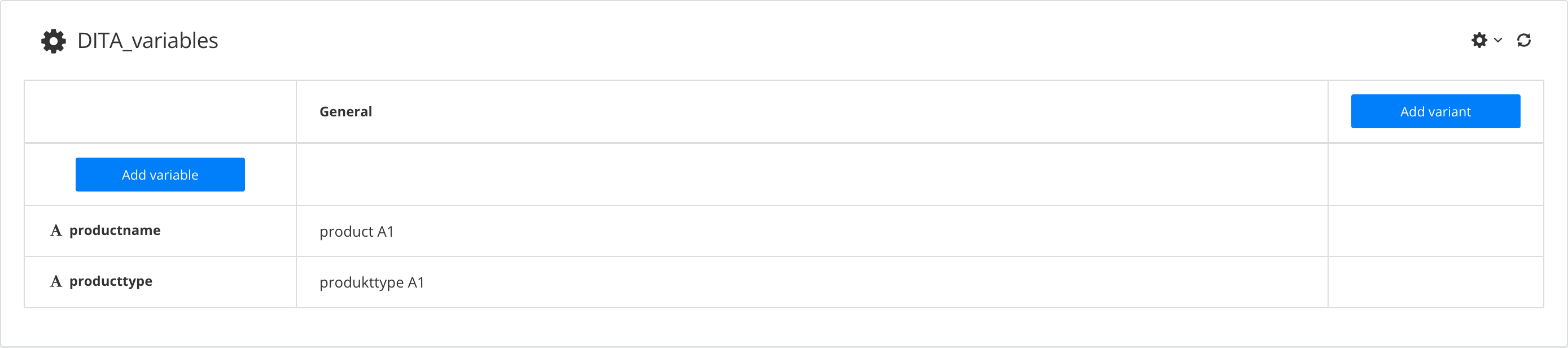Click the blank header cell left of General
Image resolution: width=1568 pixels, height=348 pixels.
(x=160, y=111)
